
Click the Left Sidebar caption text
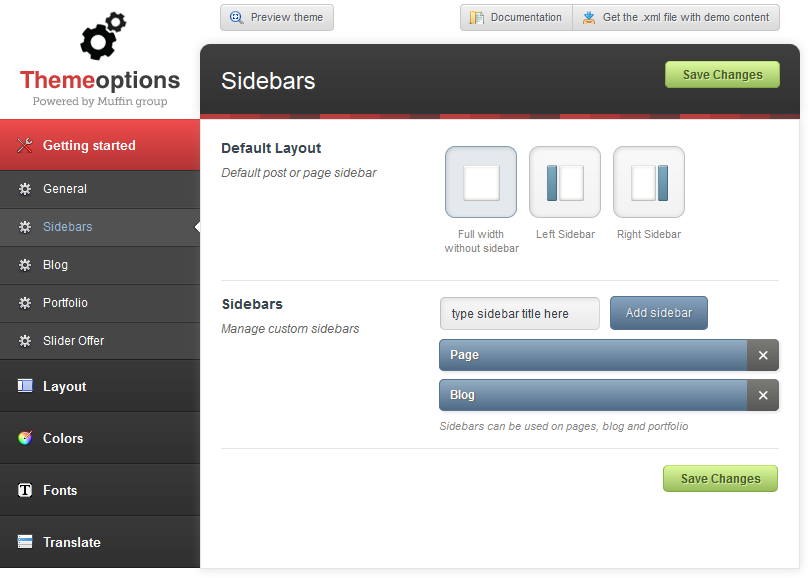click(565, 234)
